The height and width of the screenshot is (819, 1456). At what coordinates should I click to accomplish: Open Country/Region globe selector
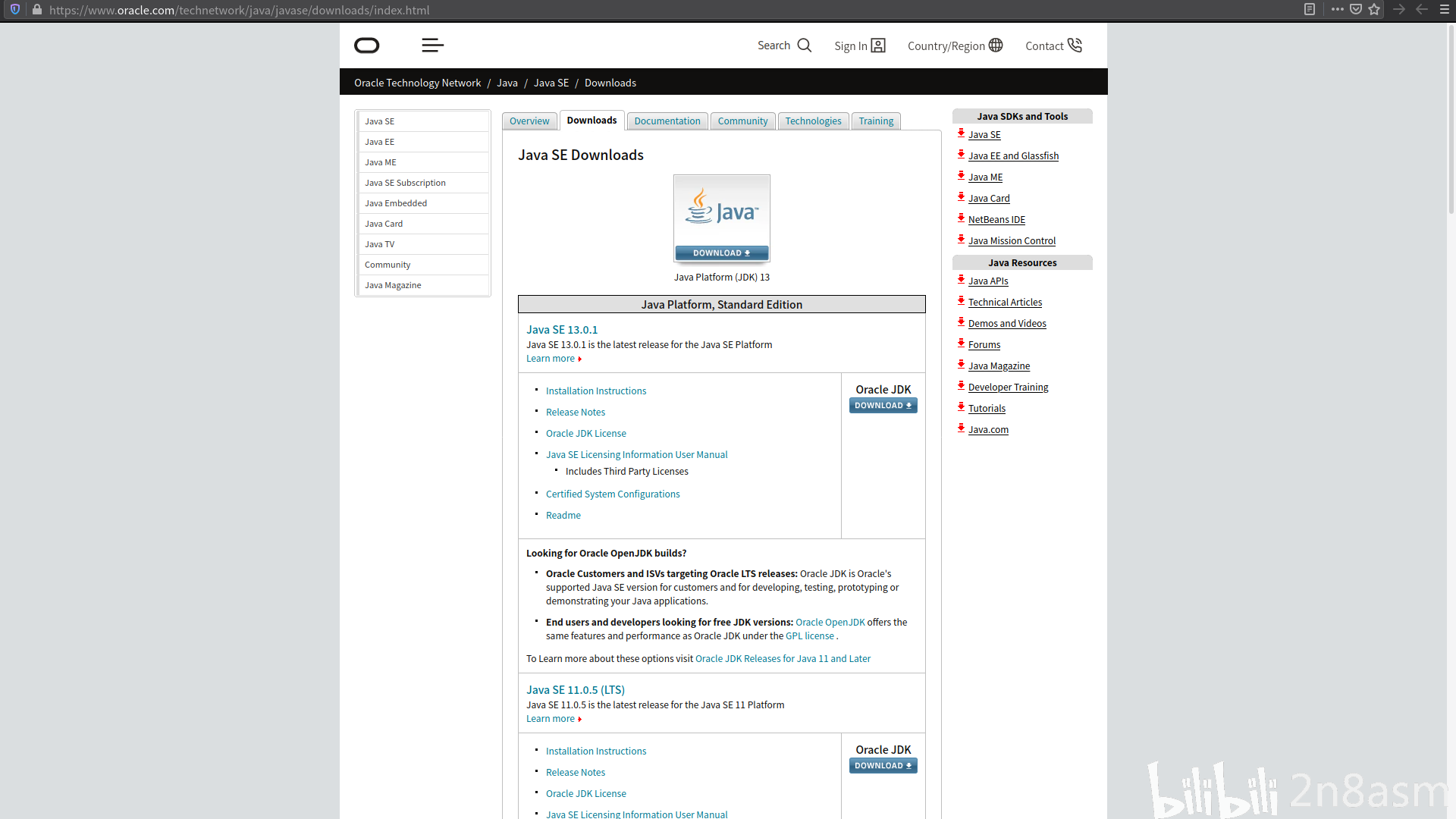coord(996,45)
